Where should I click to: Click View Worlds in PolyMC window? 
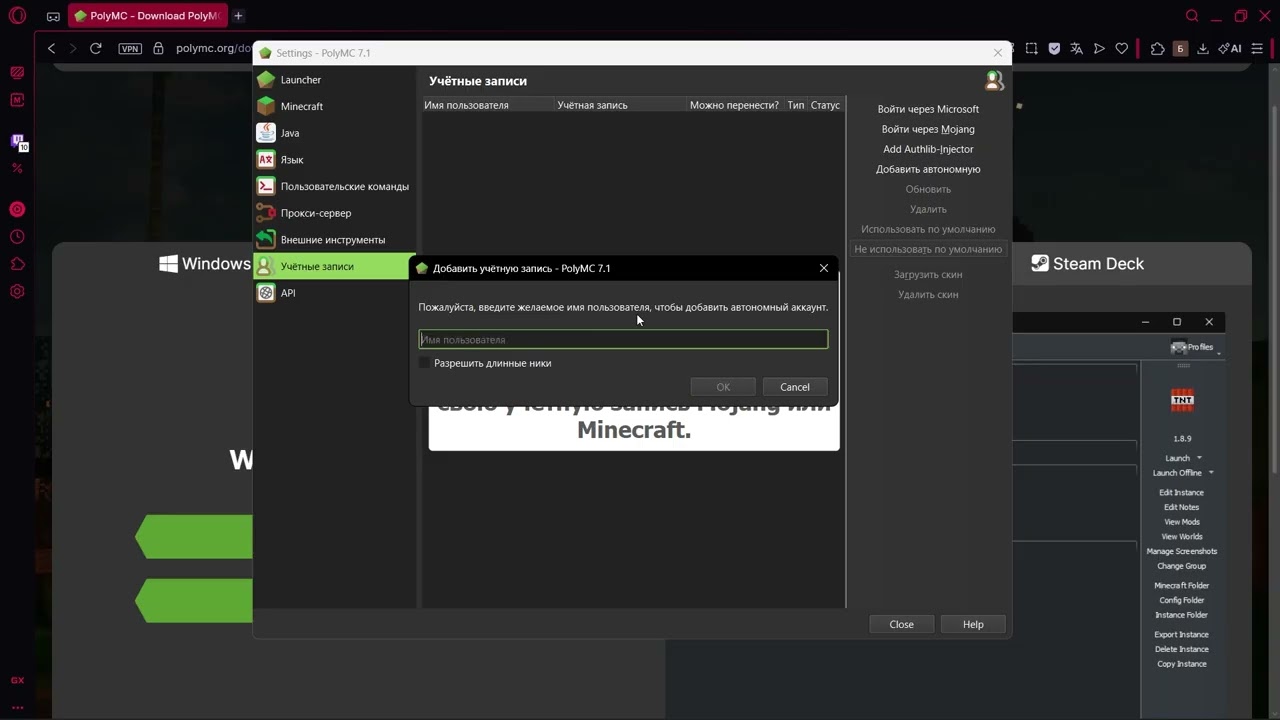coord(1181,537)
